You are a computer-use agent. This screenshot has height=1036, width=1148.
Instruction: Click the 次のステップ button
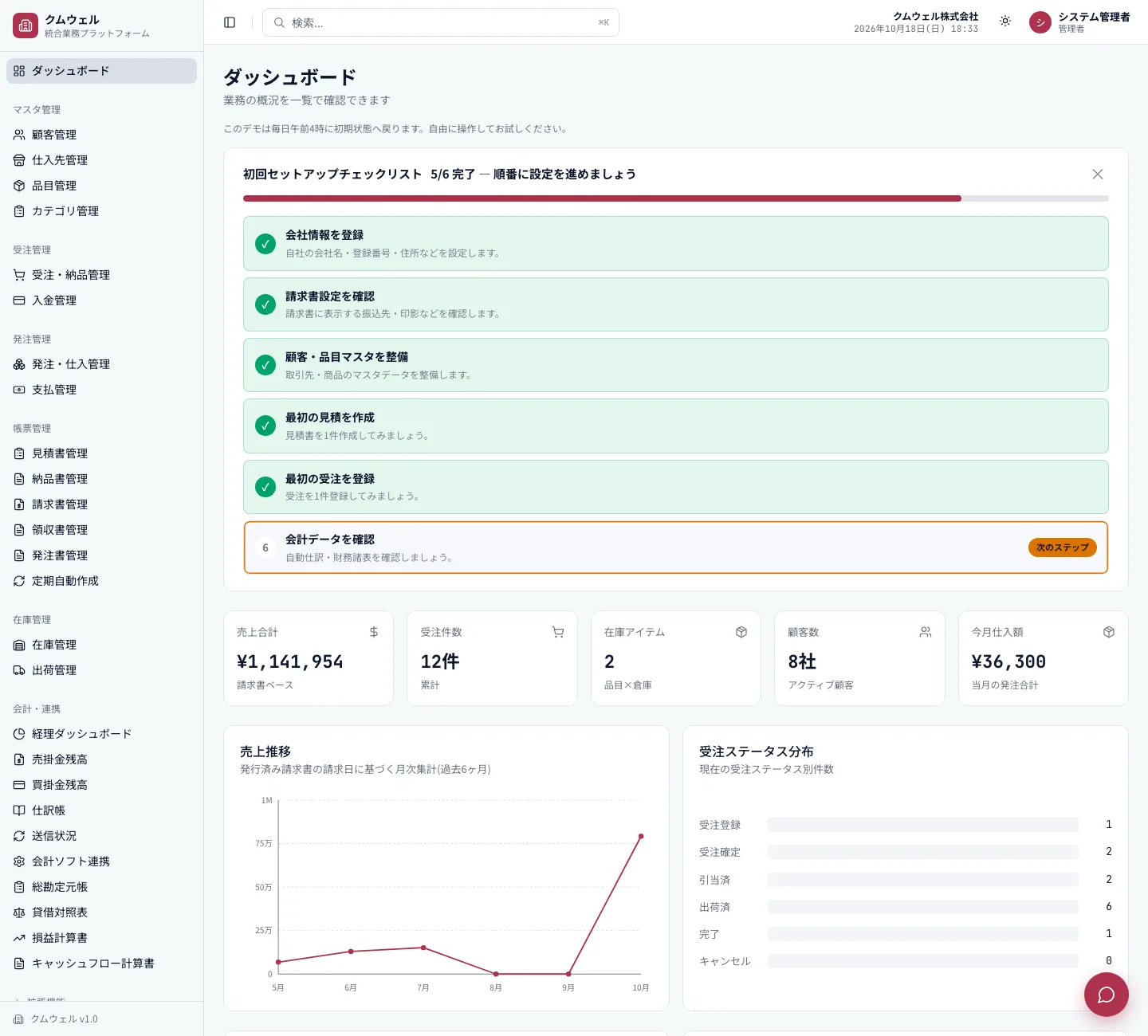coord(1063,547)
